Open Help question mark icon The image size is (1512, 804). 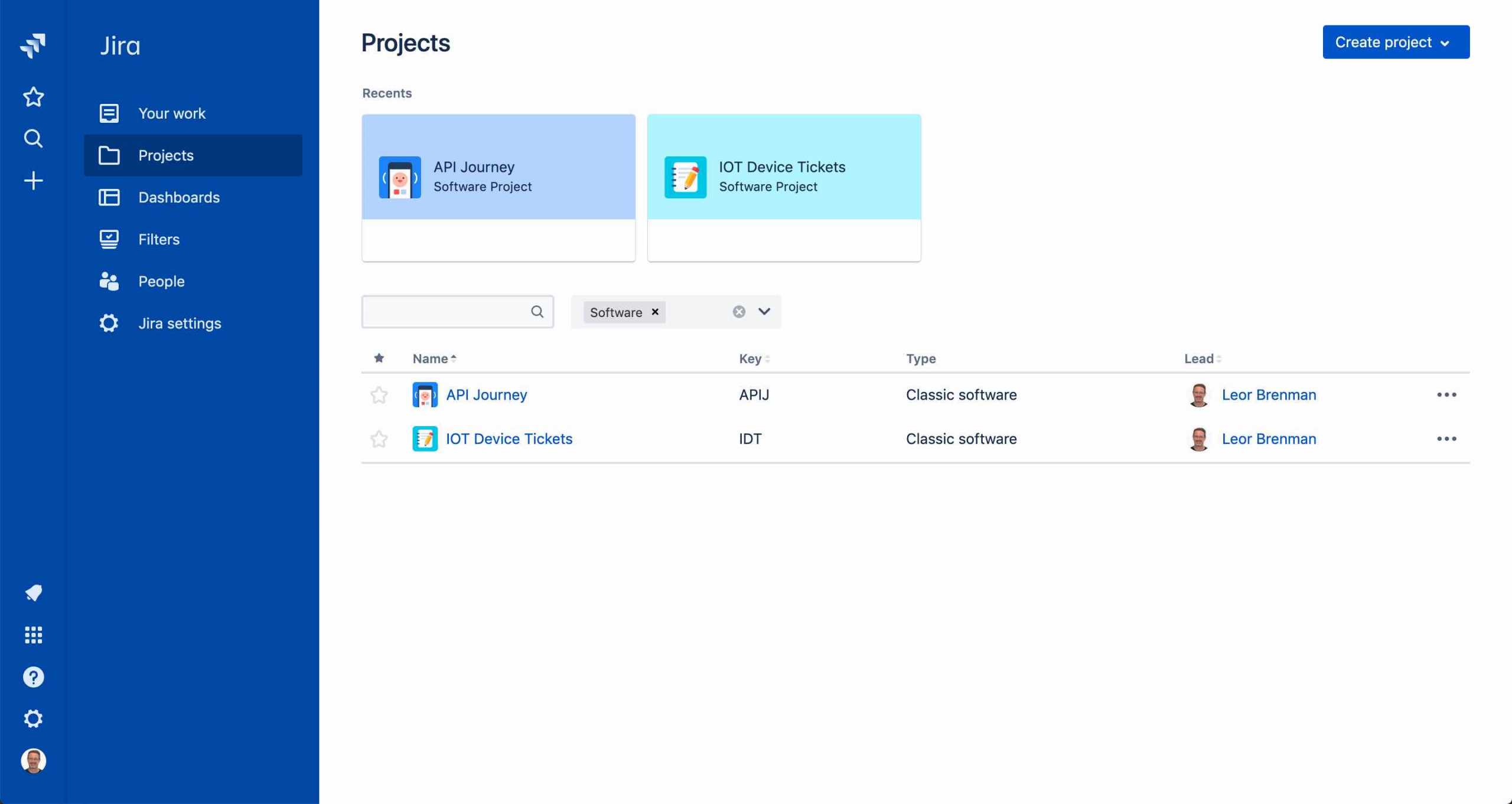coord(33,677)
